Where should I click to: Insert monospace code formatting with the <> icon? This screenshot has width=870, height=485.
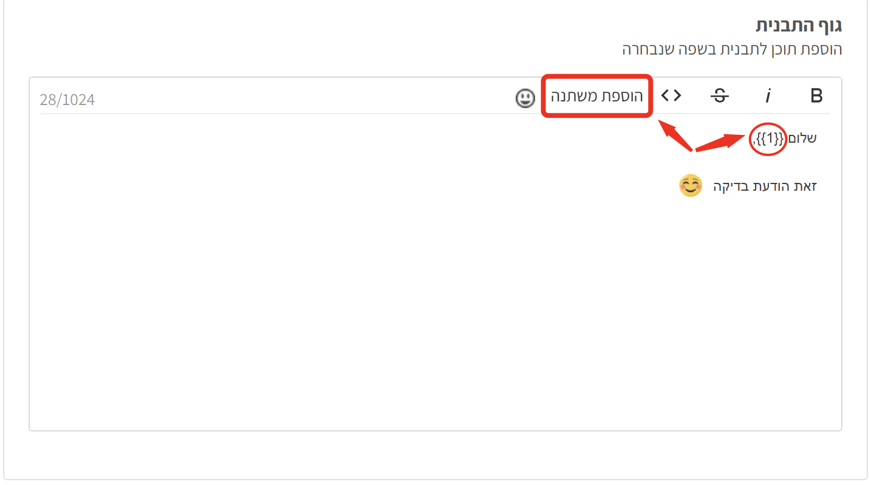671,96
